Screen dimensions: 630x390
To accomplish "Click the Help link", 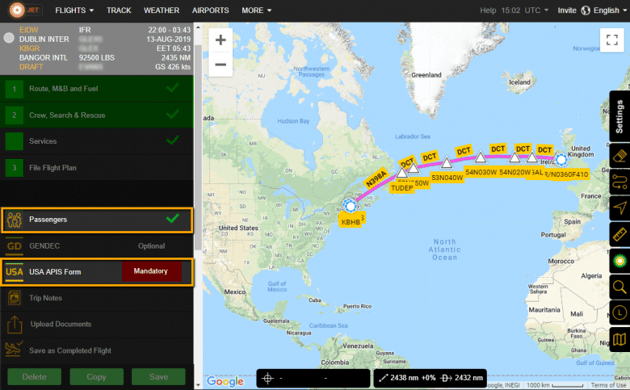I will click(488, 10).
